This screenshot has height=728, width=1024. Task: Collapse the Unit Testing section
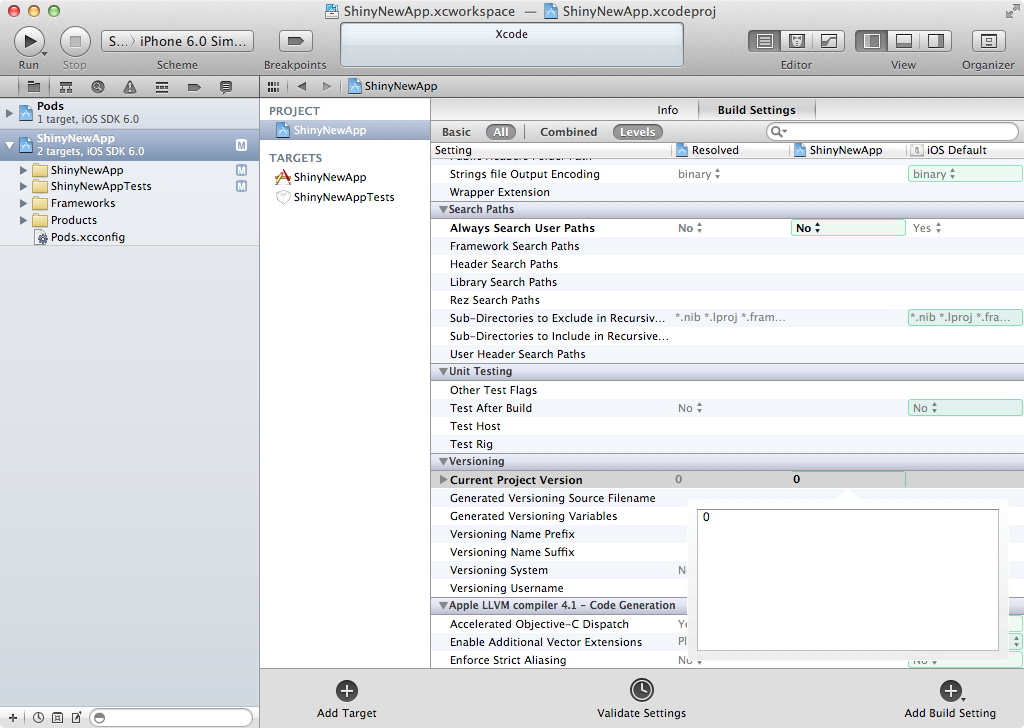point(443,372)
